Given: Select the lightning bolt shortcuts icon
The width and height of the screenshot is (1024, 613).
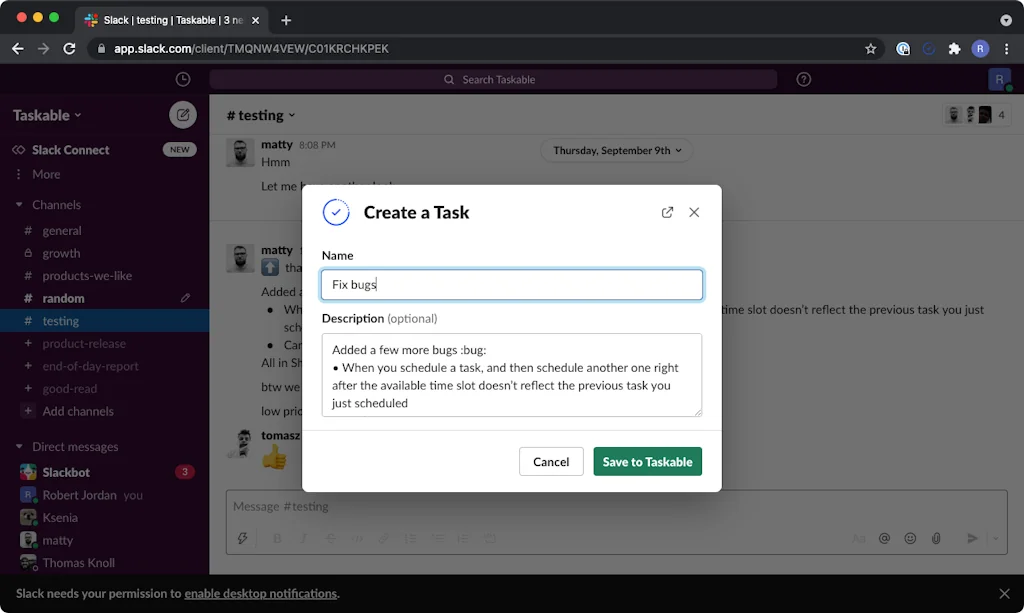Looking at the screenshot, I should 243,538.
